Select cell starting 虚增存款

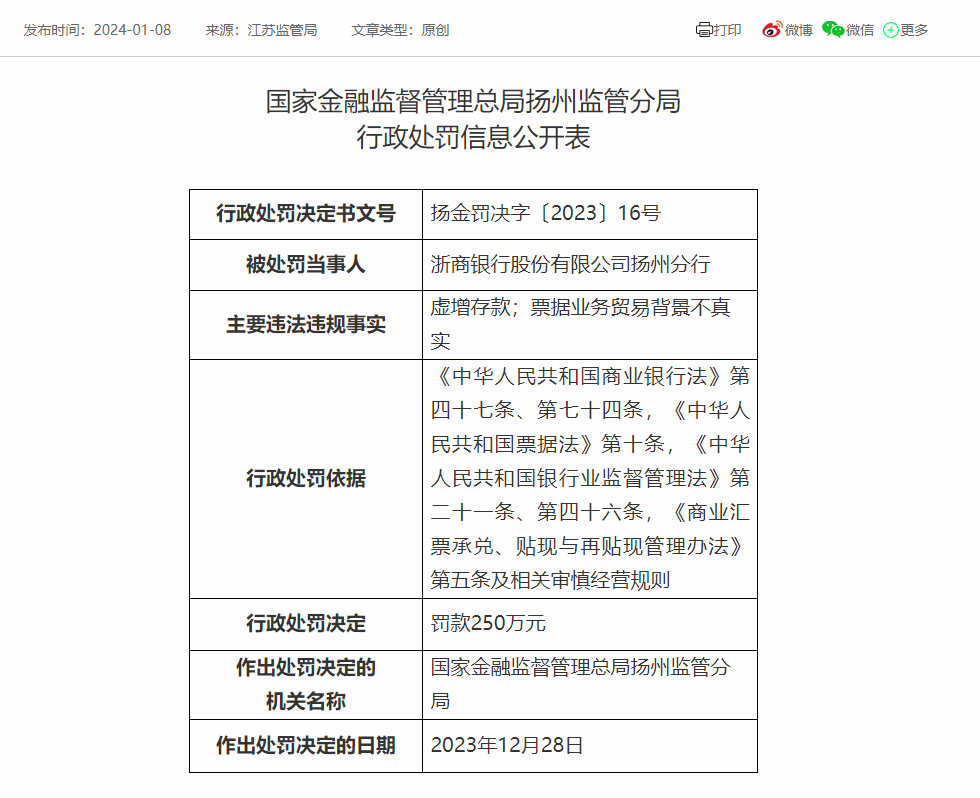[590, 325]
